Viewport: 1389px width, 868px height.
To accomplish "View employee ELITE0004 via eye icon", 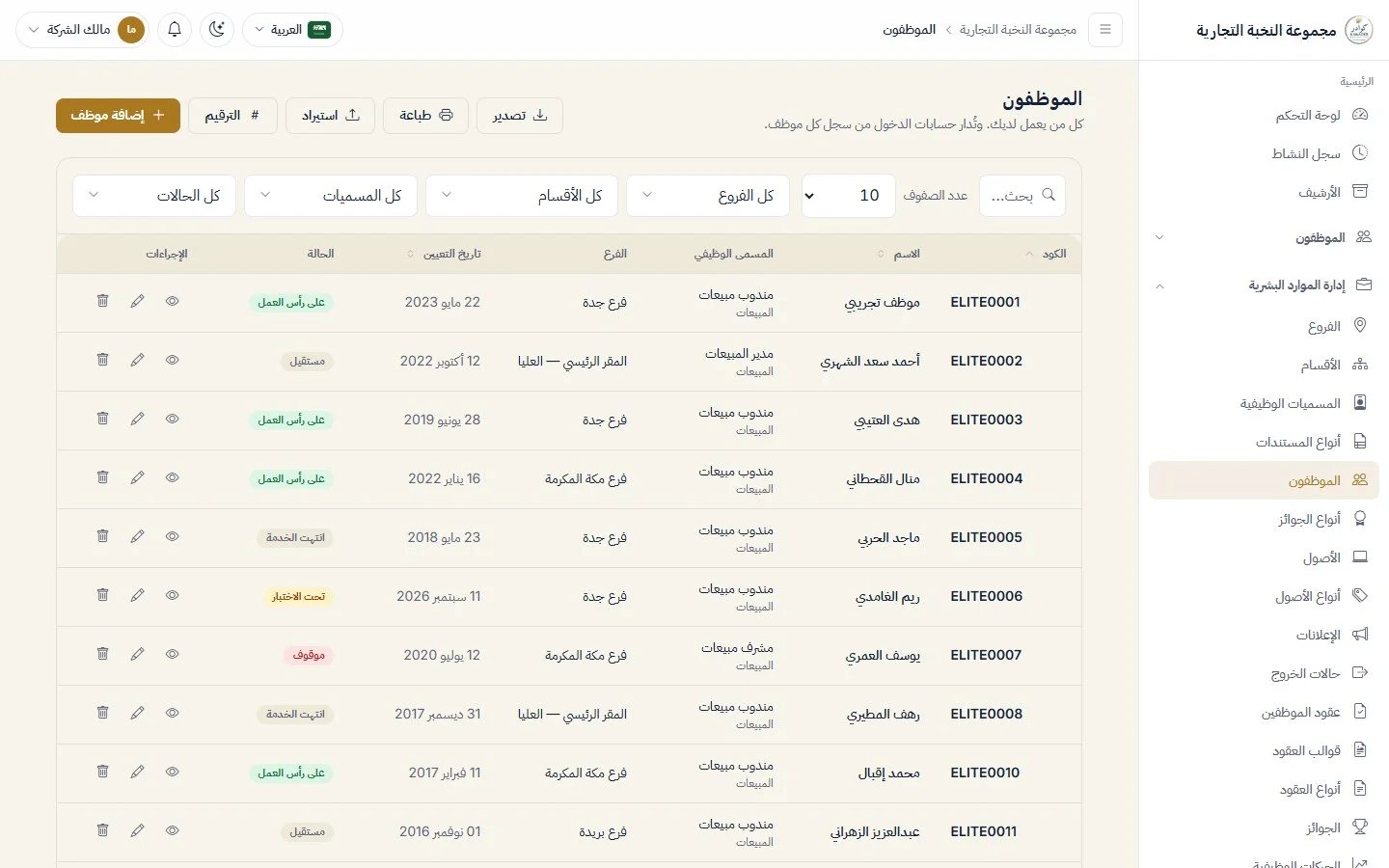I will click(173, 477).
